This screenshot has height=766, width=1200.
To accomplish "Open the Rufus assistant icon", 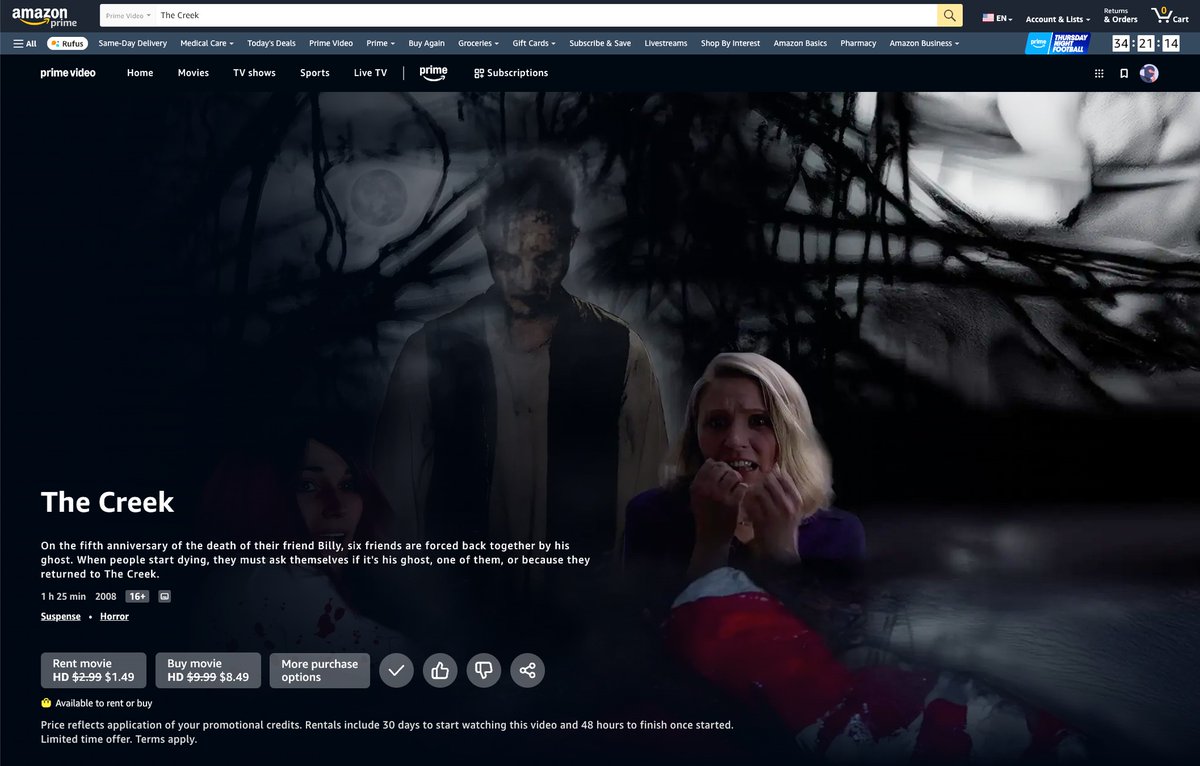I will (66, 43).
